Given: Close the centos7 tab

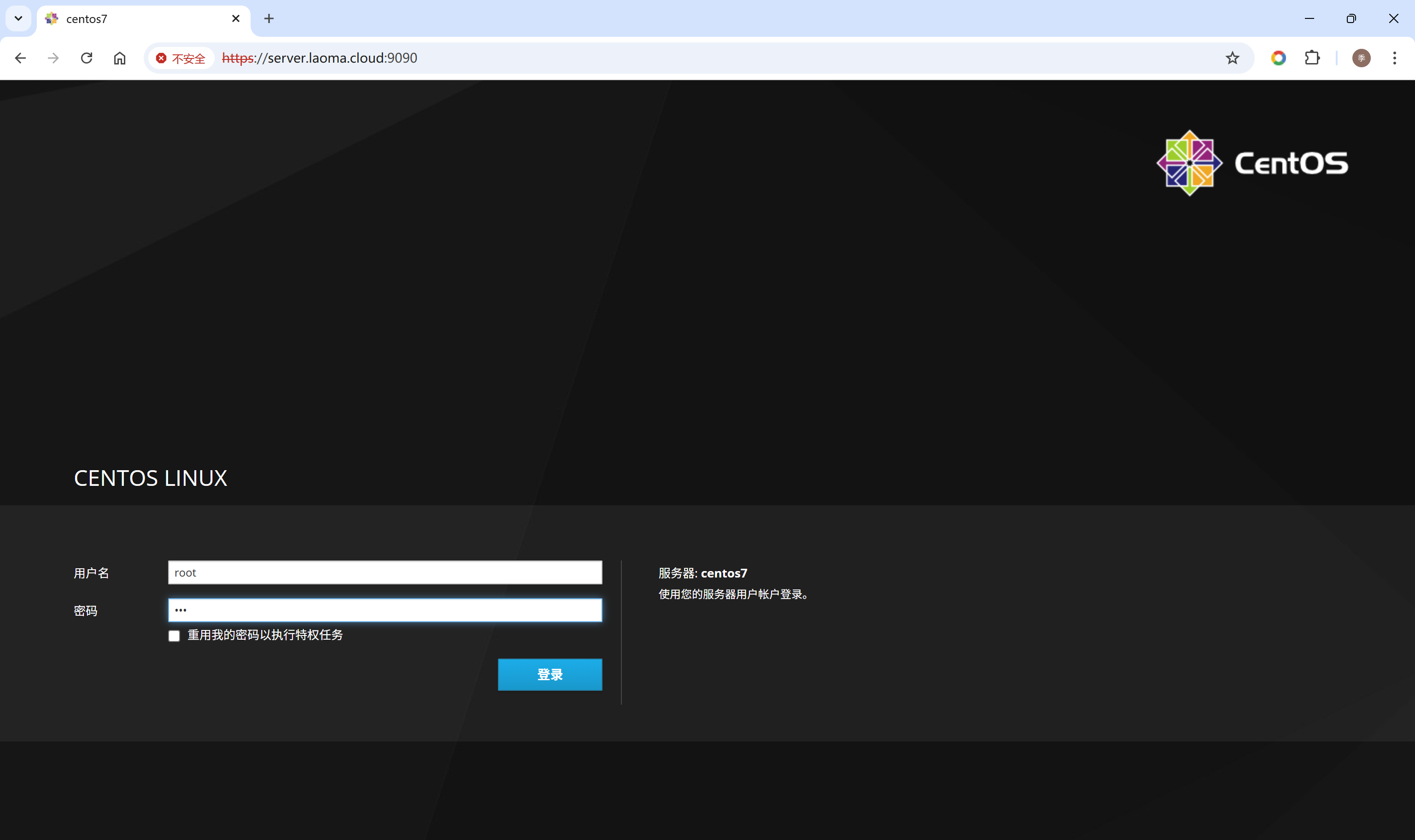Looking at the screenshot, I should pos(236,19).
